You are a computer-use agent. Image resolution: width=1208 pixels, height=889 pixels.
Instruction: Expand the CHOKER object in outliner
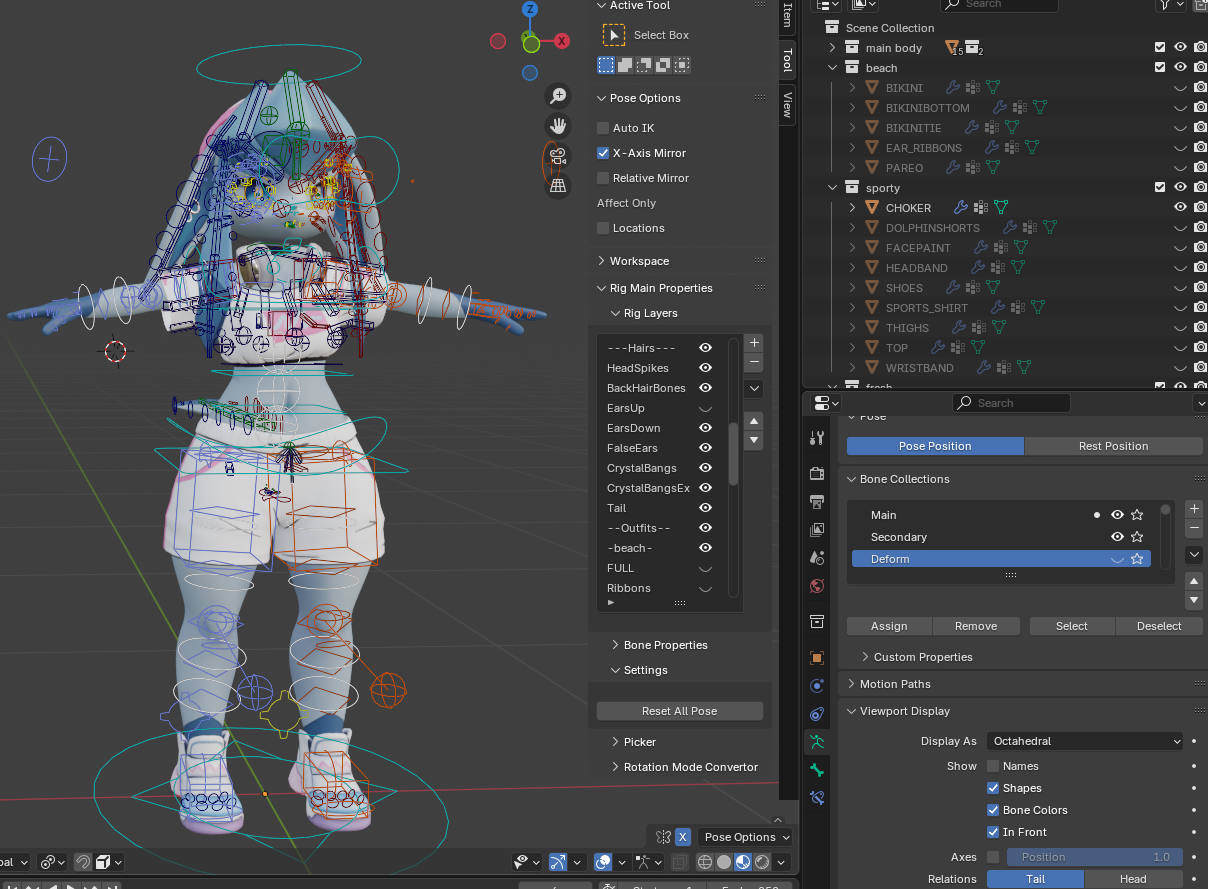(852, 208)
